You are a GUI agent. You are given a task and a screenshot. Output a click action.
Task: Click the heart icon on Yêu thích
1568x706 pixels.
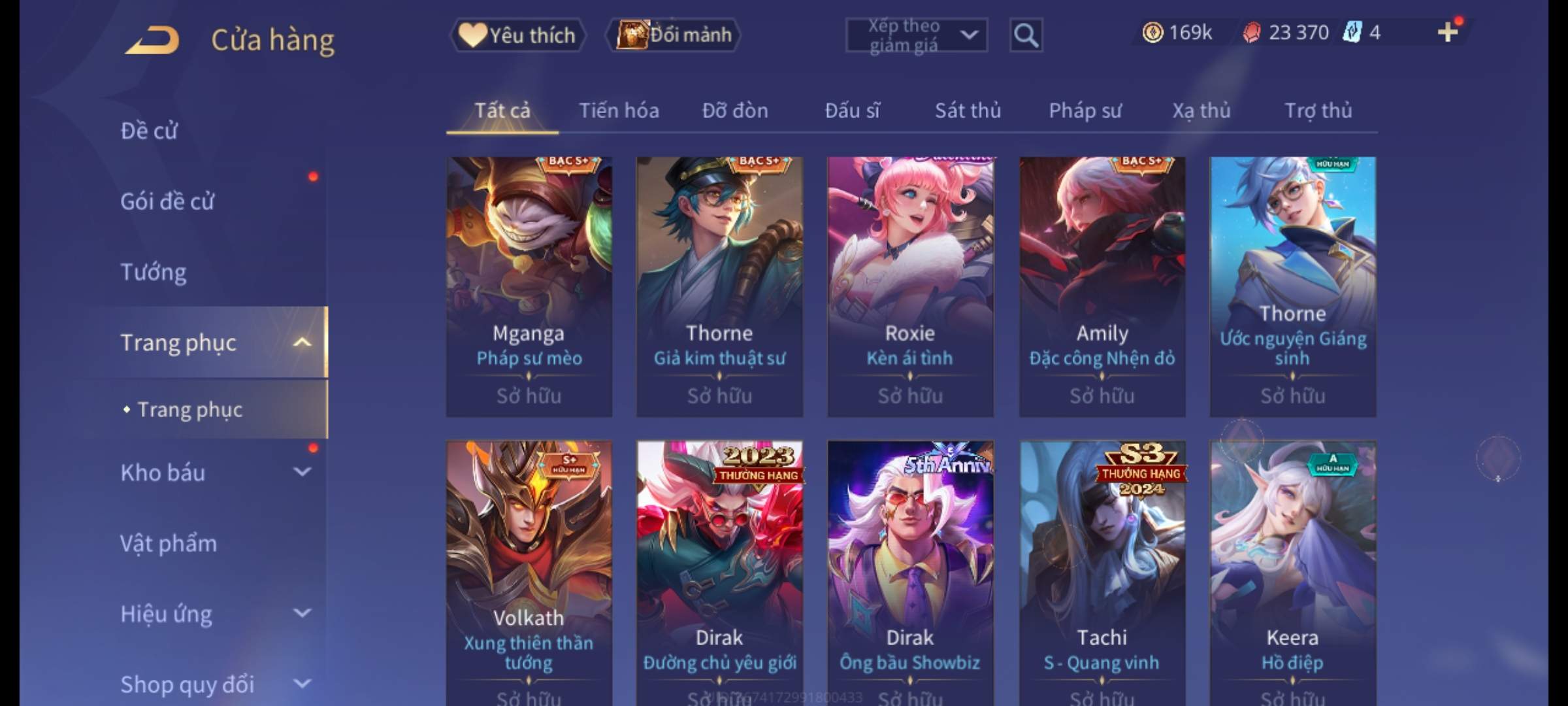point(472,35)
